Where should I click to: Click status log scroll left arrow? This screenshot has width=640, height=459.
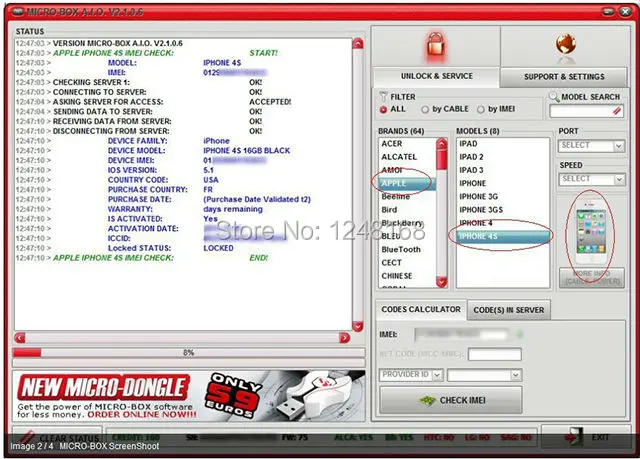(x=20, y=338)
